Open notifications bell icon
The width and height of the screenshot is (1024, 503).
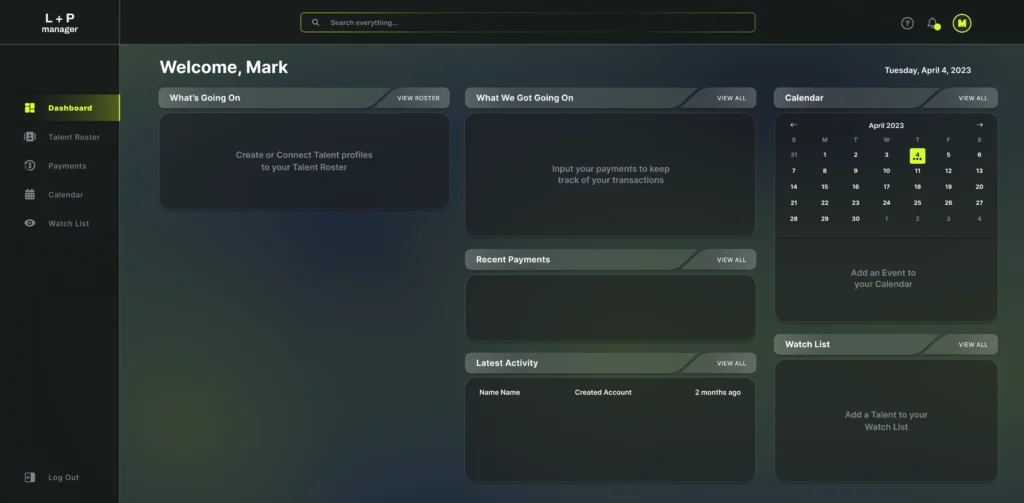pos(933,24)
